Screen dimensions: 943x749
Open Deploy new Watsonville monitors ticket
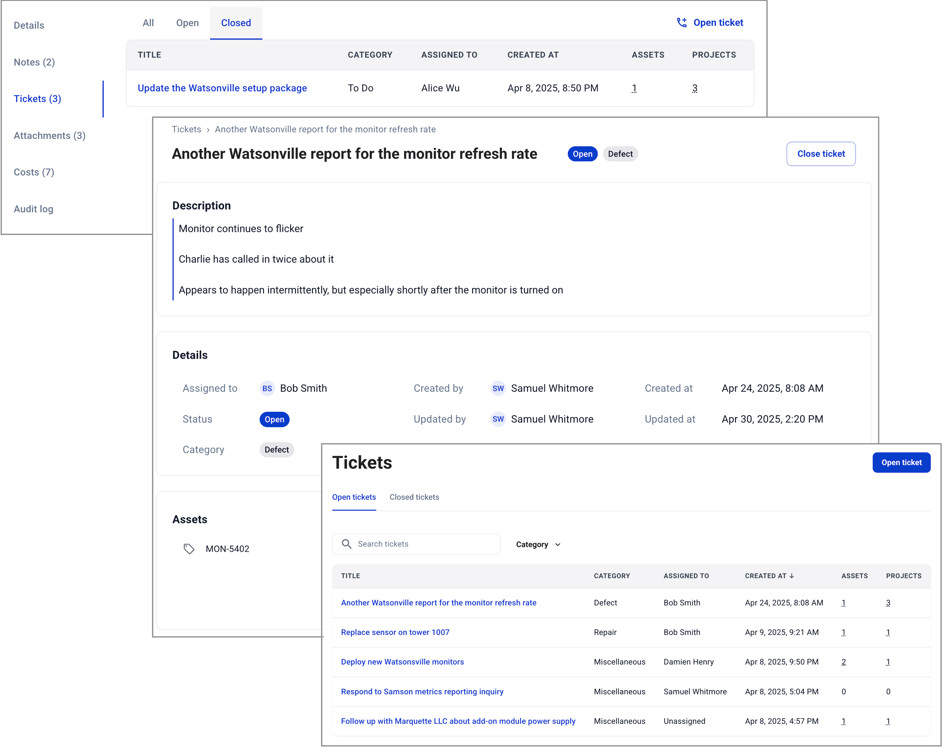402,662
